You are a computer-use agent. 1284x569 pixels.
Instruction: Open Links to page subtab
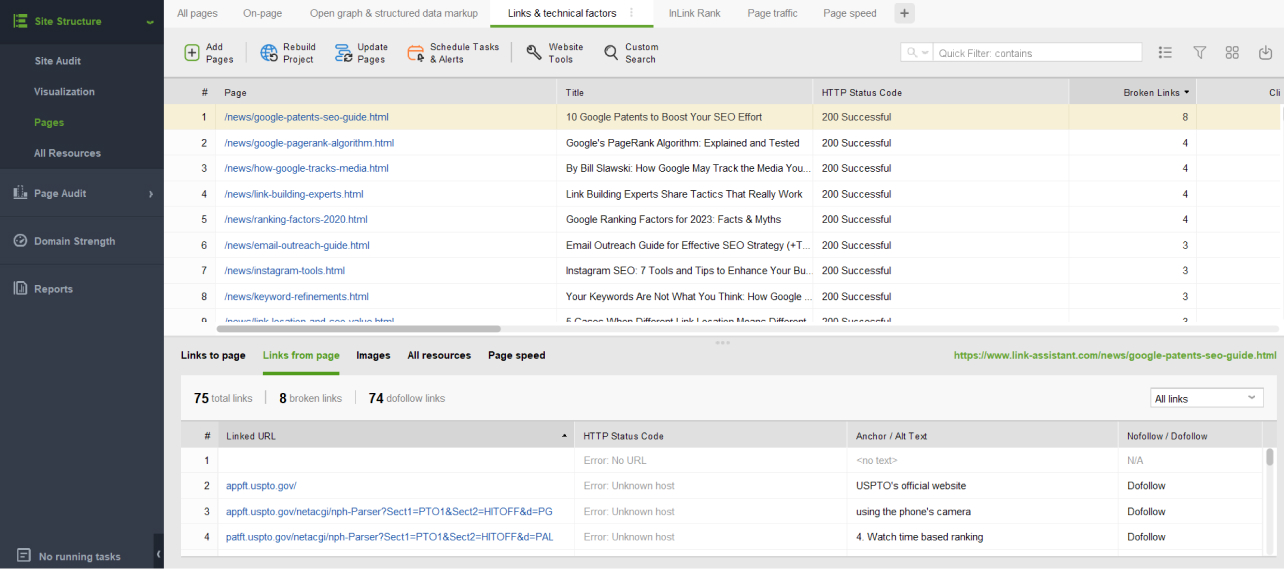point(213,355)
